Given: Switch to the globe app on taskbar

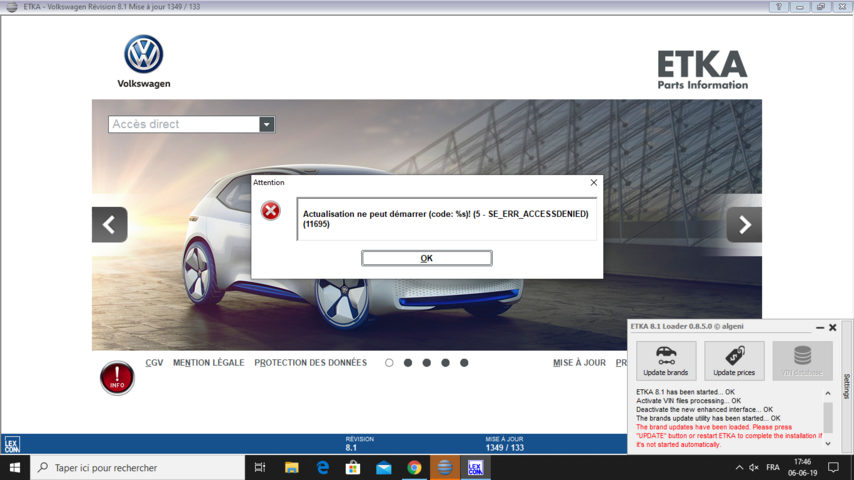Looking at the screenshot, I should coord(445,467).
